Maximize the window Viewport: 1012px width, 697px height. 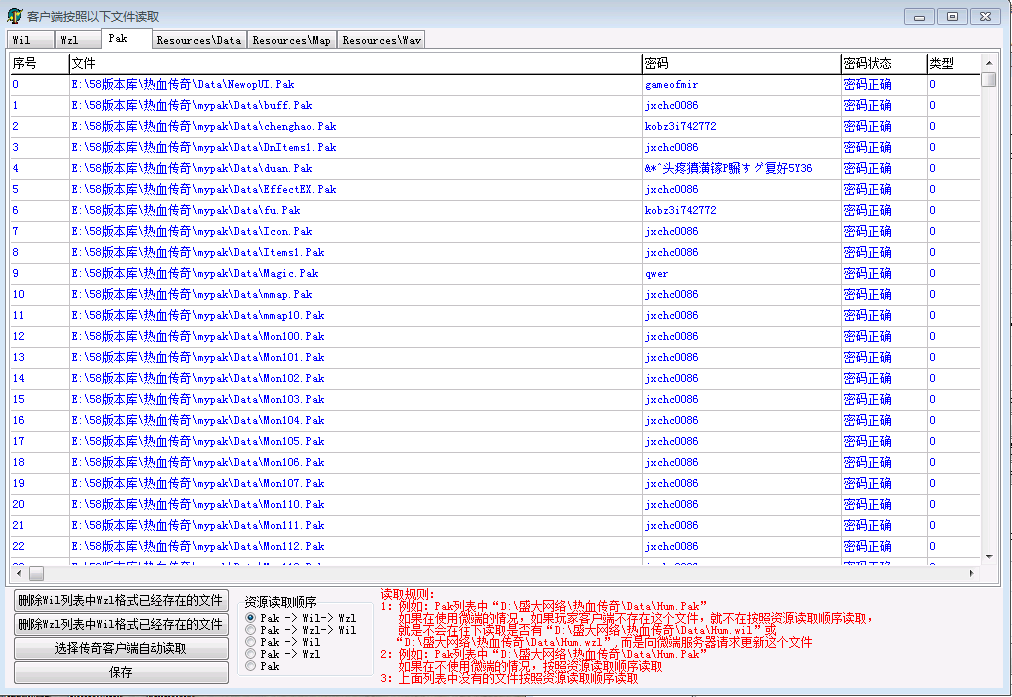(953, 17)
